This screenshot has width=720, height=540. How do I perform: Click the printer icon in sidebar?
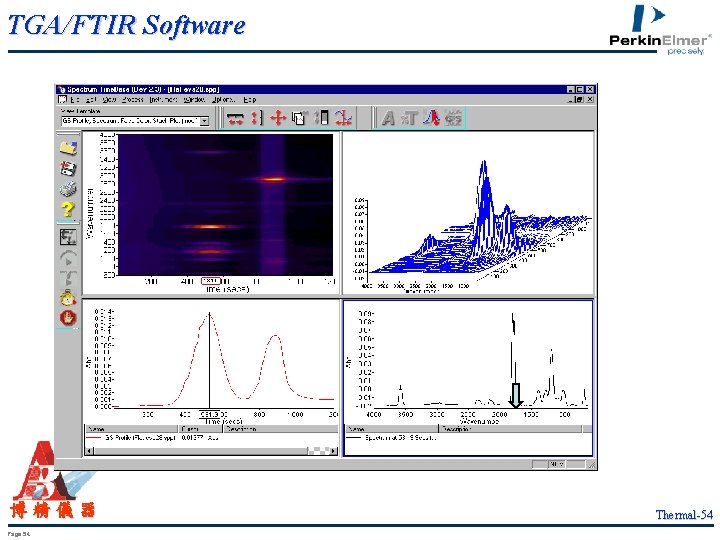68,189
